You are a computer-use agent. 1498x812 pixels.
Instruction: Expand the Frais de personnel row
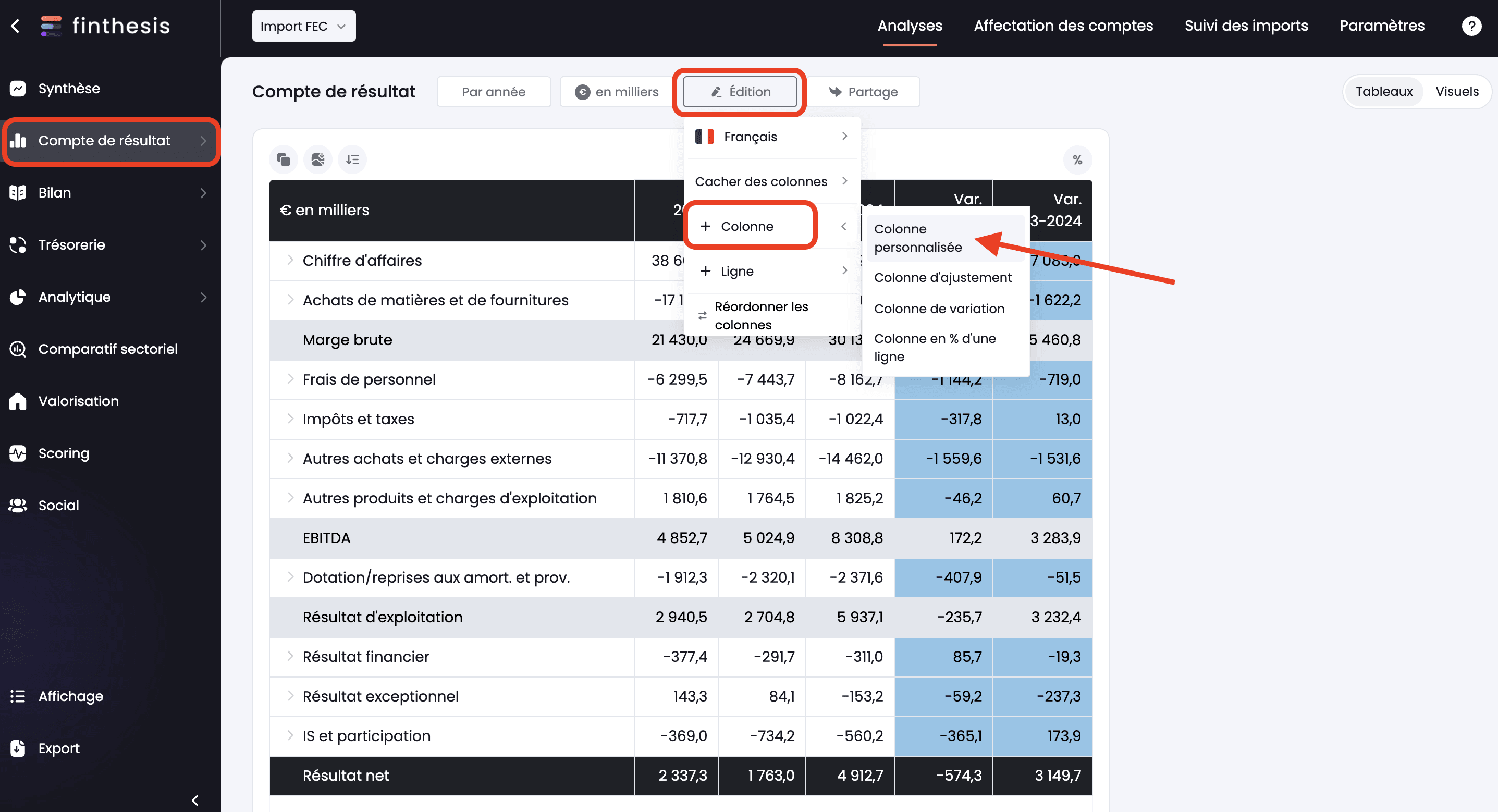[290, 379]
